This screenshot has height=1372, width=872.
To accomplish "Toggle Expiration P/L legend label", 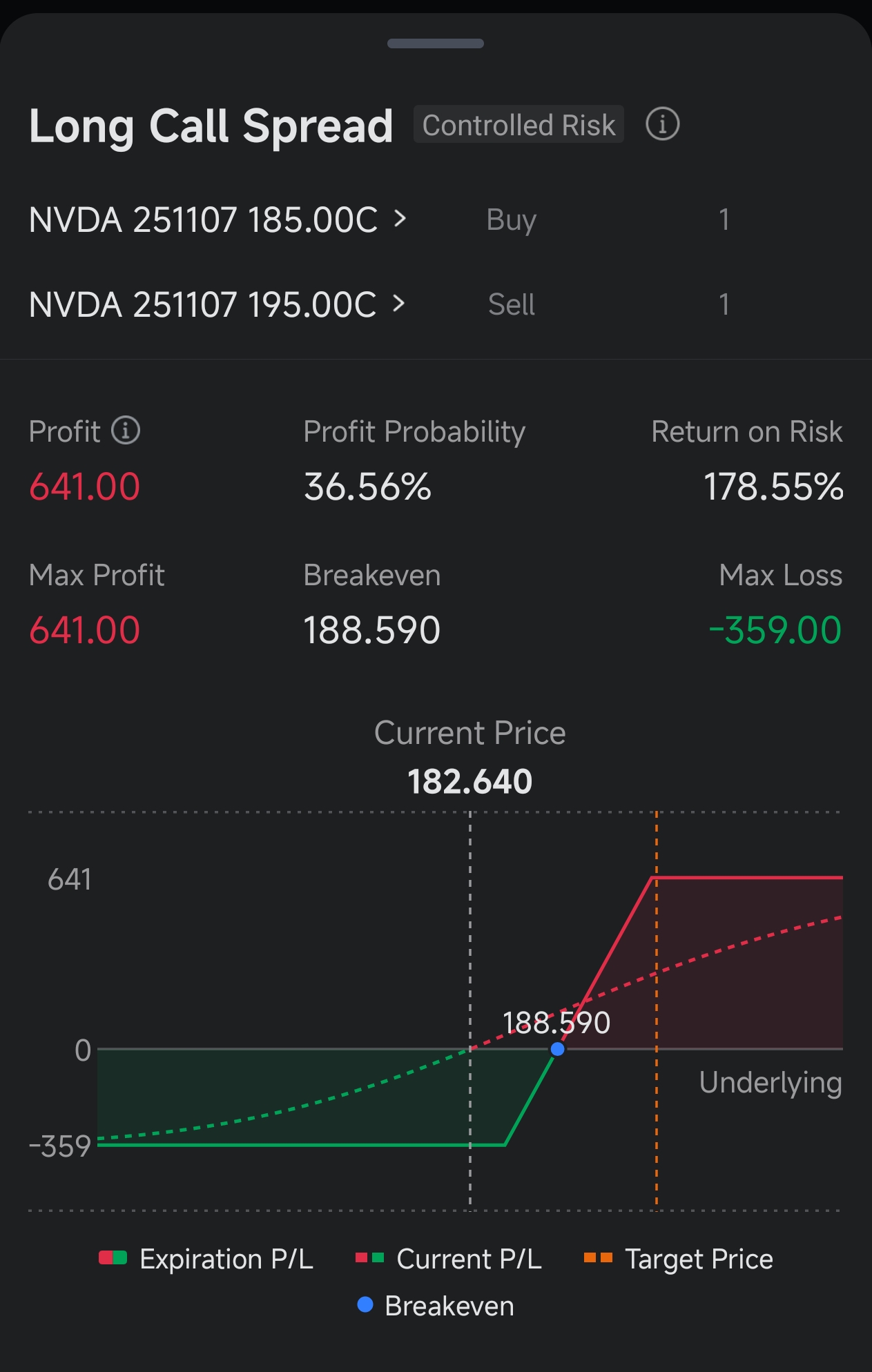I will (x=226, y=1259).
